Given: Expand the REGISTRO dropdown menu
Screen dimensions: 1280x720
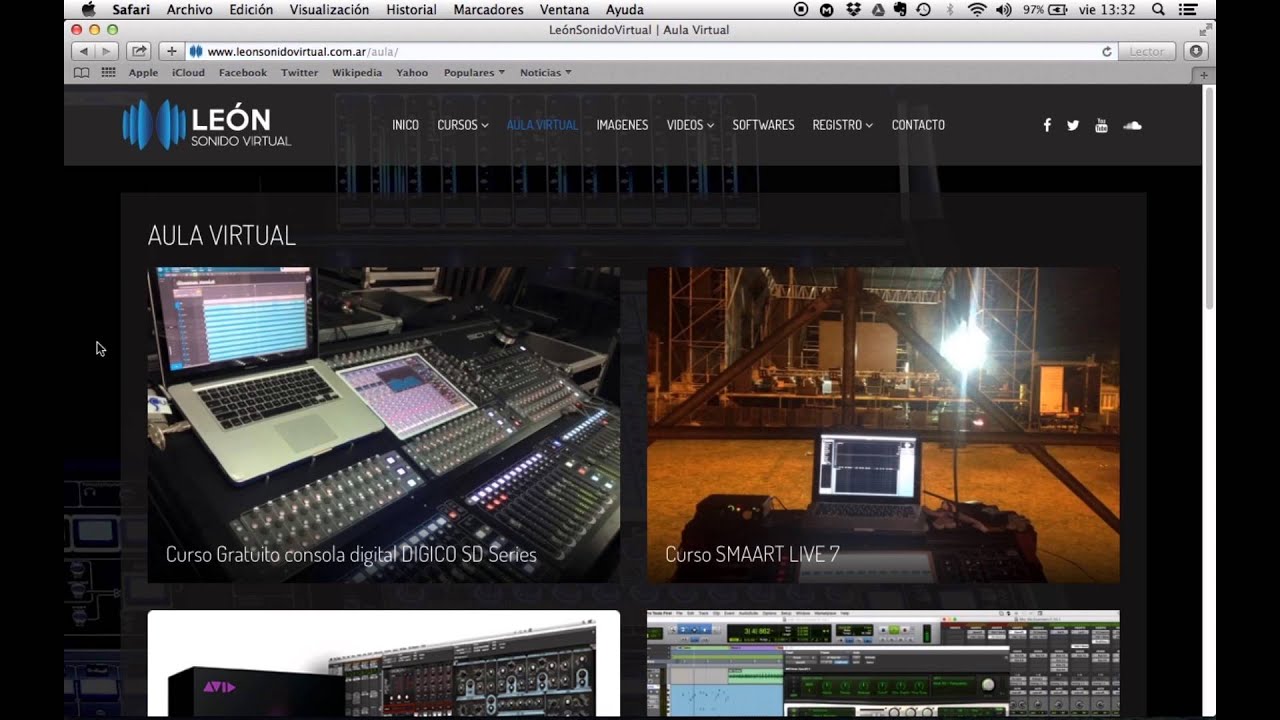Looking at the screenshot, I should point(842,125).
